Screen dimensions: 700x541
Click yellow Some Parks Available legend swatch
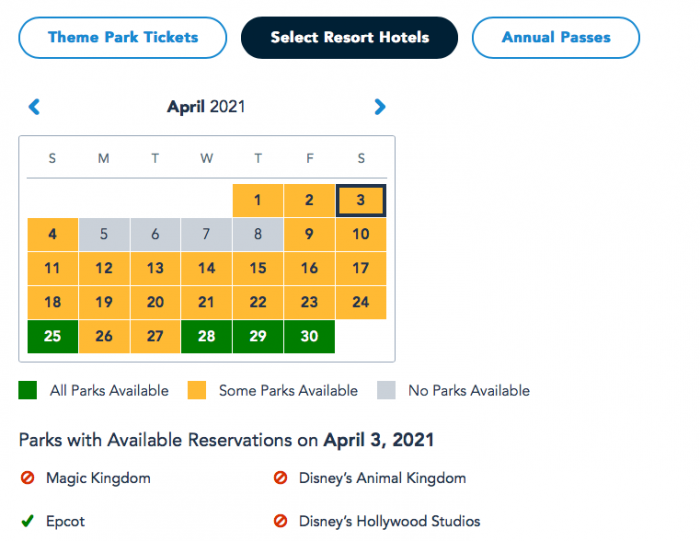point(197,391)
